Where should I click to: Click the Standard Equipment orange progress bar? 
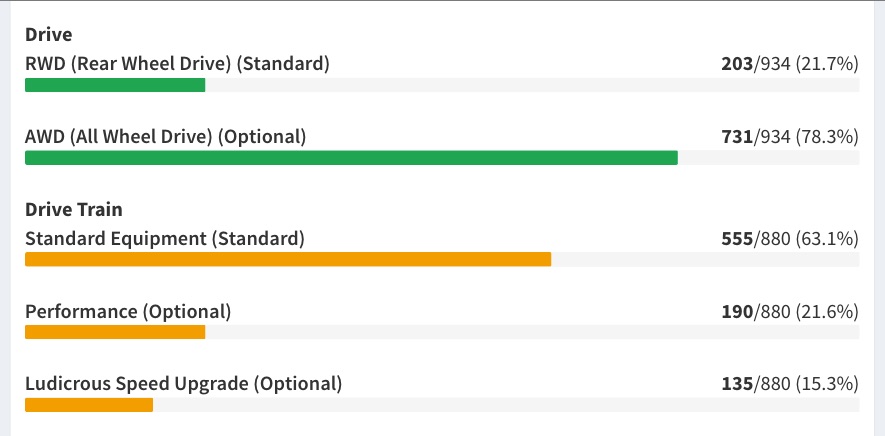(288, 259)
